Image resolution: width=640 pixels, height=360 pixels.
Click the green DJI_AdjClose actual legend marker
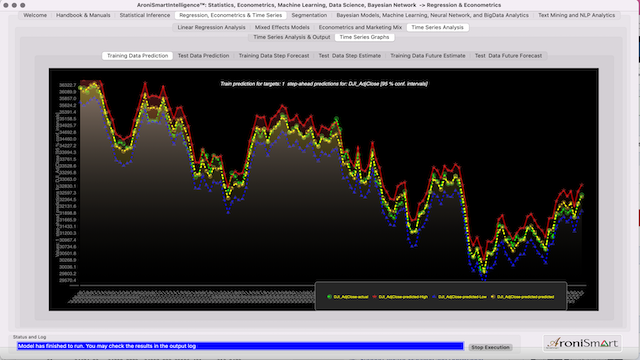329,297
